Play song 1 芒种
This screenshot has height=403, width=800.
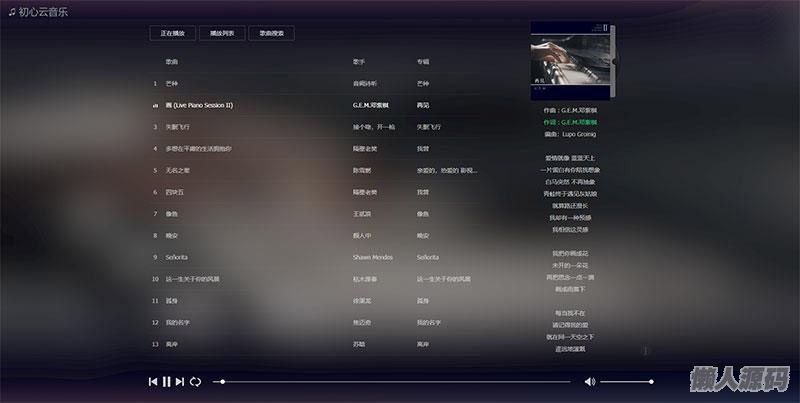click(172, 84)
